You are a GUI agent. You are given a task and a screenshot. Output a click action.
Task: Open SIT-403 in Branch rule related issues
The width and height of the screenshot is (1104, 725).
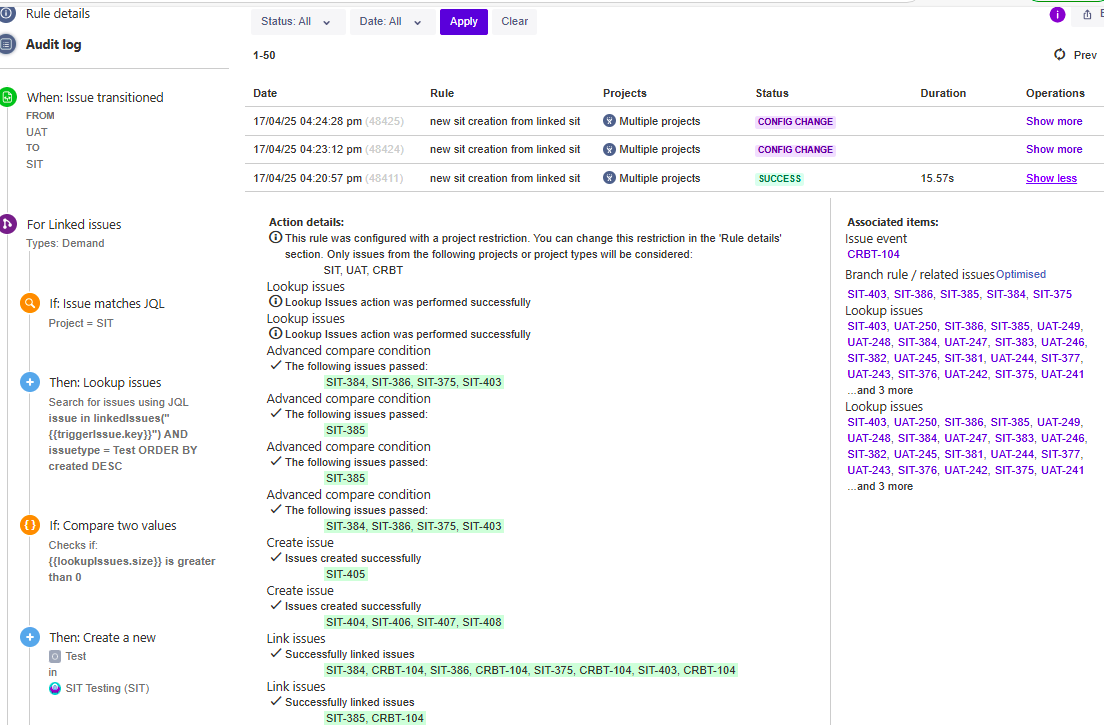coord(867,294)
